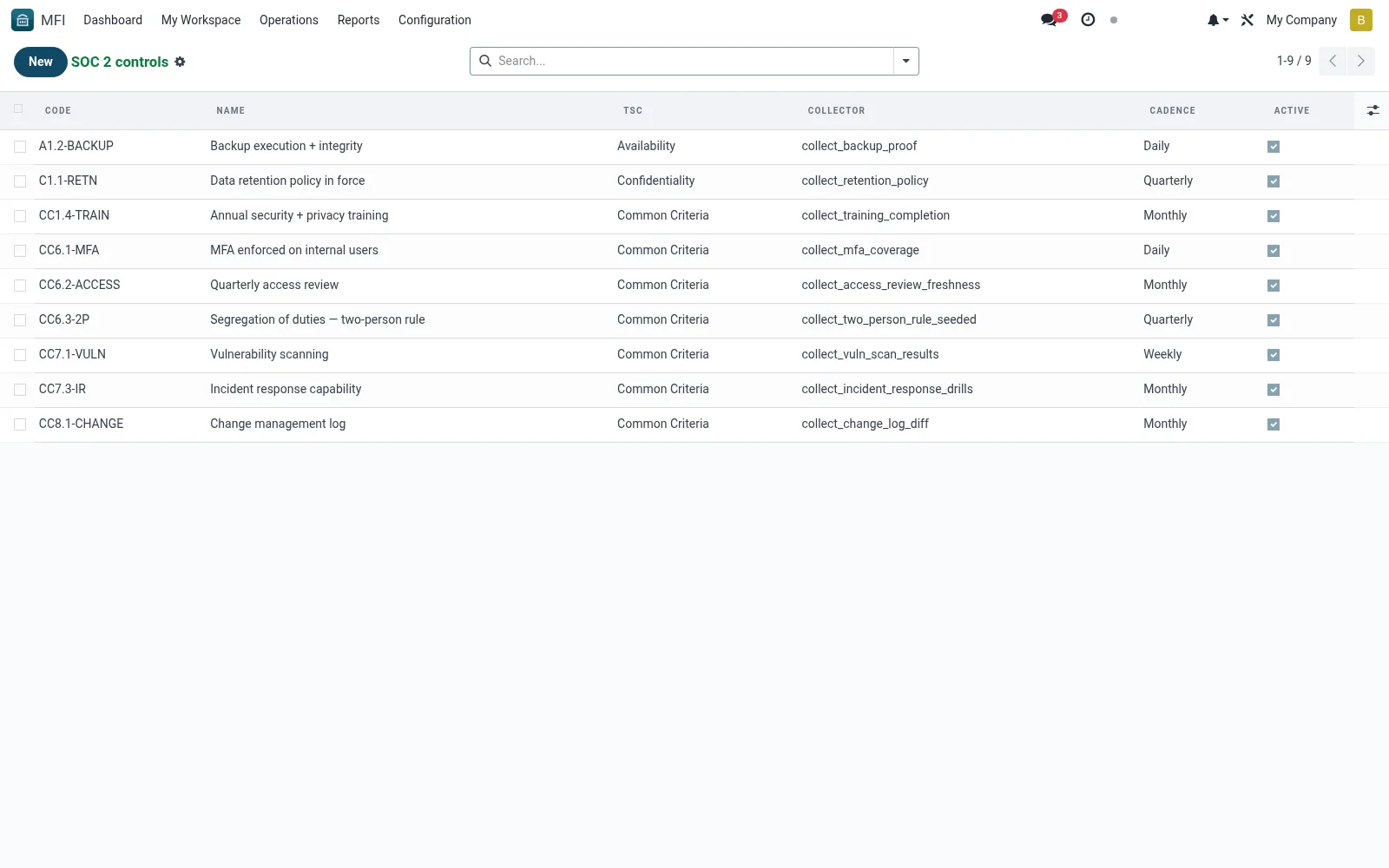The width and height of the screenshot is (1389, 868).
Task: Open the debug tools wrench icon
Action: tap(1247, 20)
